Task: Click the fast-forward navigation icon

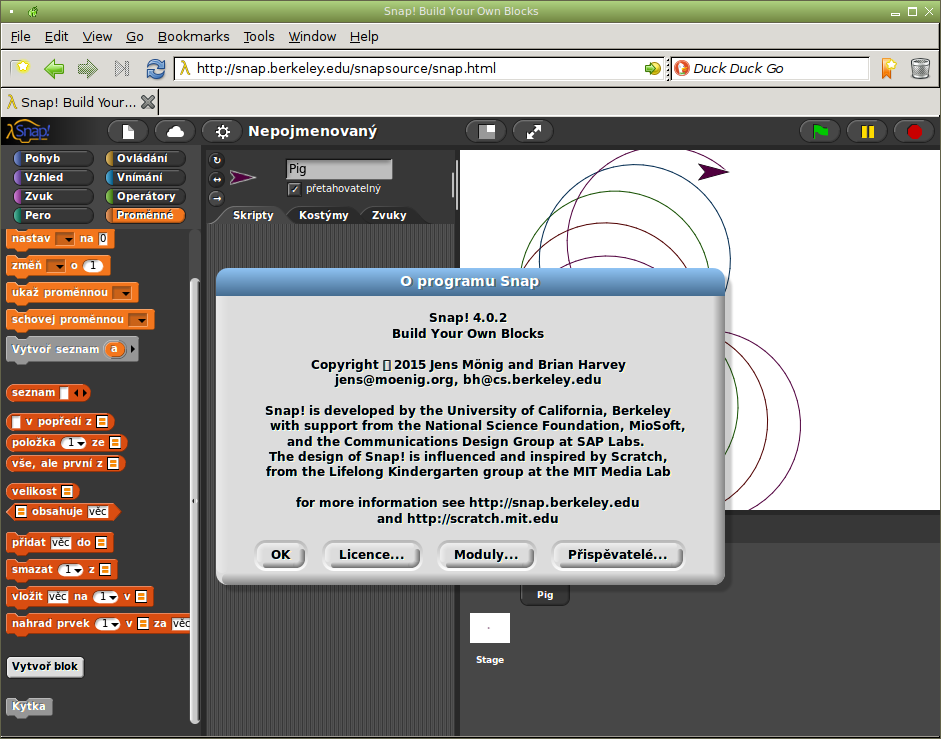Action: point(122,68)
